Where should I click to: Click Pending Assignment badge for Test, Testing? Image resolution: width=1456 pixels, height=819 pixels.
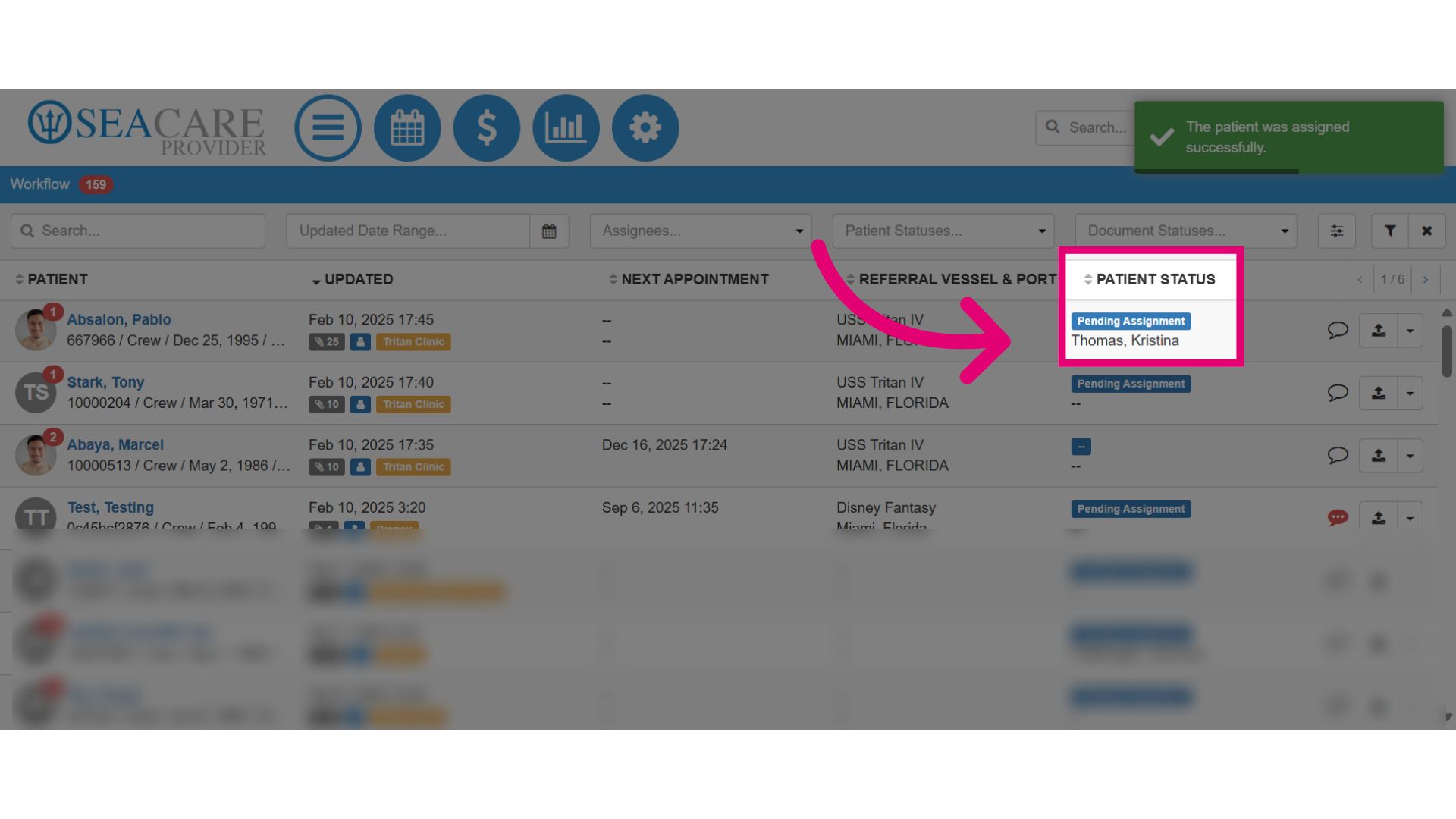1131,509
